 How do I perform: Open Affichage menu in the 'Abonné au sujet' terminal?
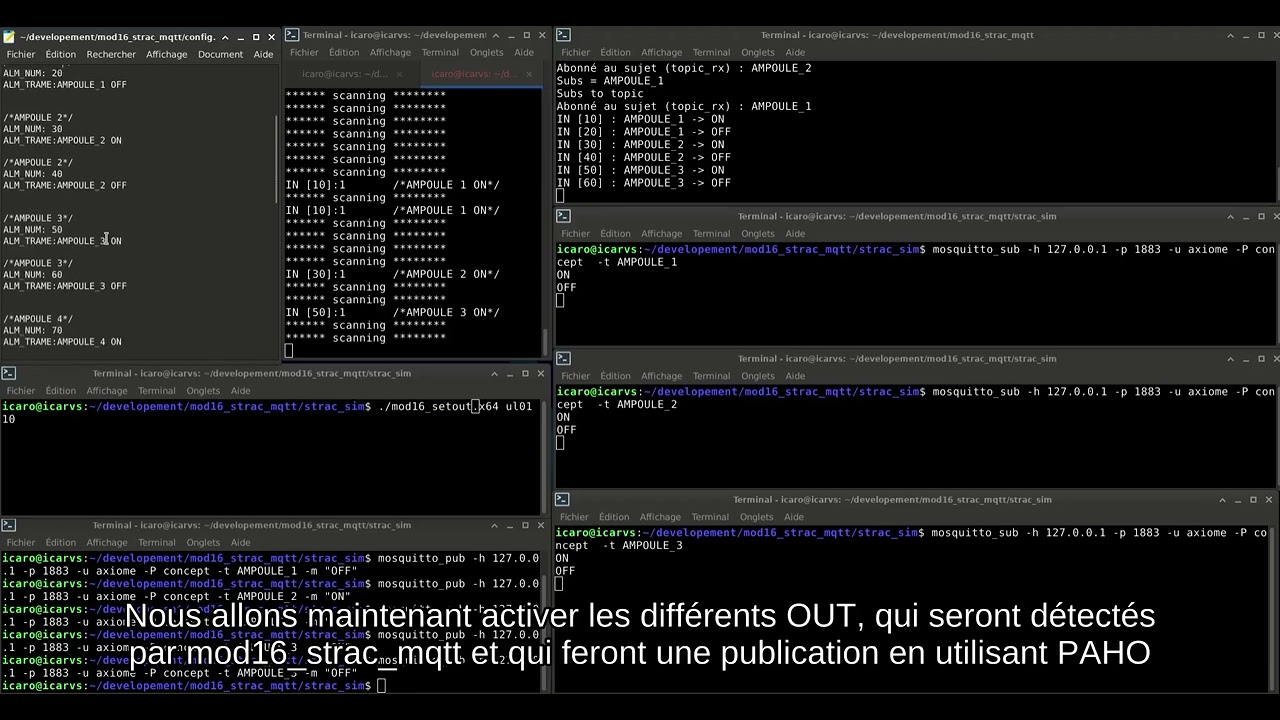point(661,52)
